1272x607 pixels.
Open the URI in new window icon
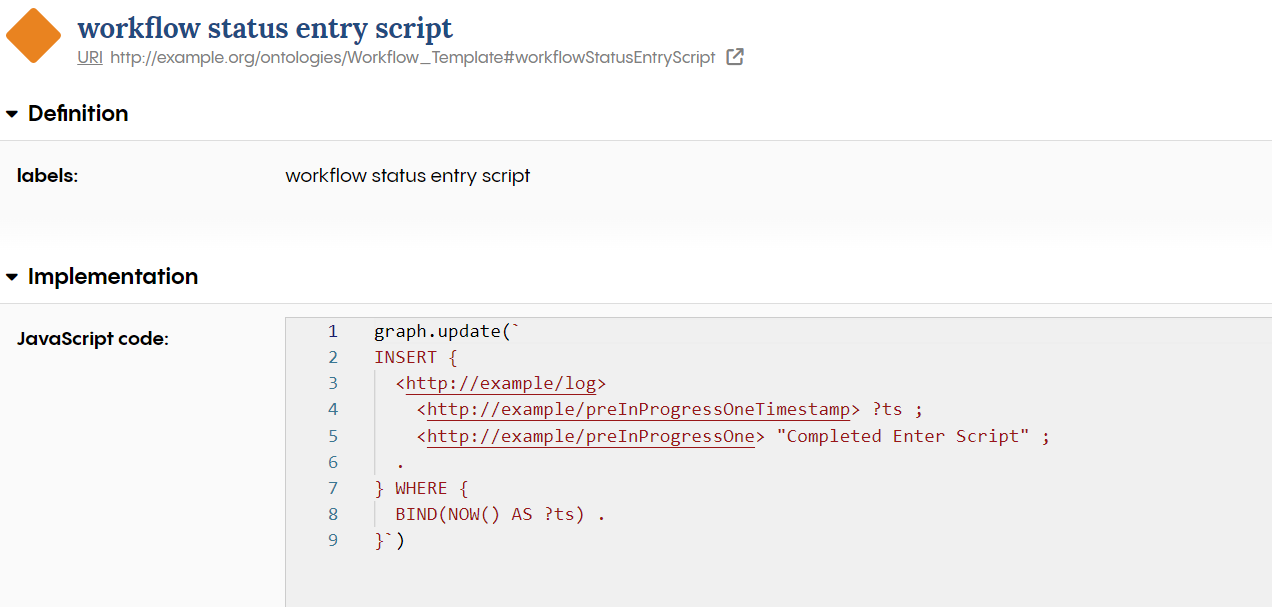[x=735, y=57]
